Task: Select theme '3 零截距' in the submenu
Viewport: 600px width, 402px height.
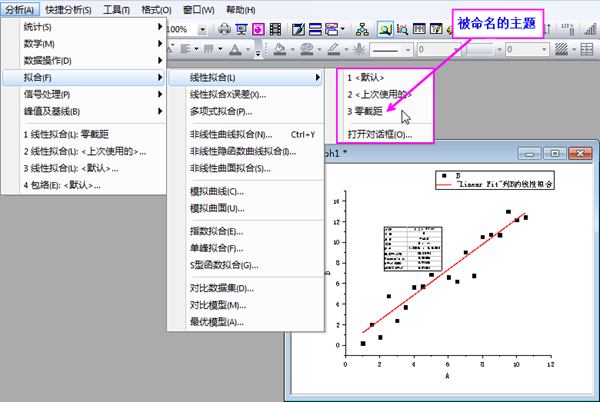Action: coord(365,111)
